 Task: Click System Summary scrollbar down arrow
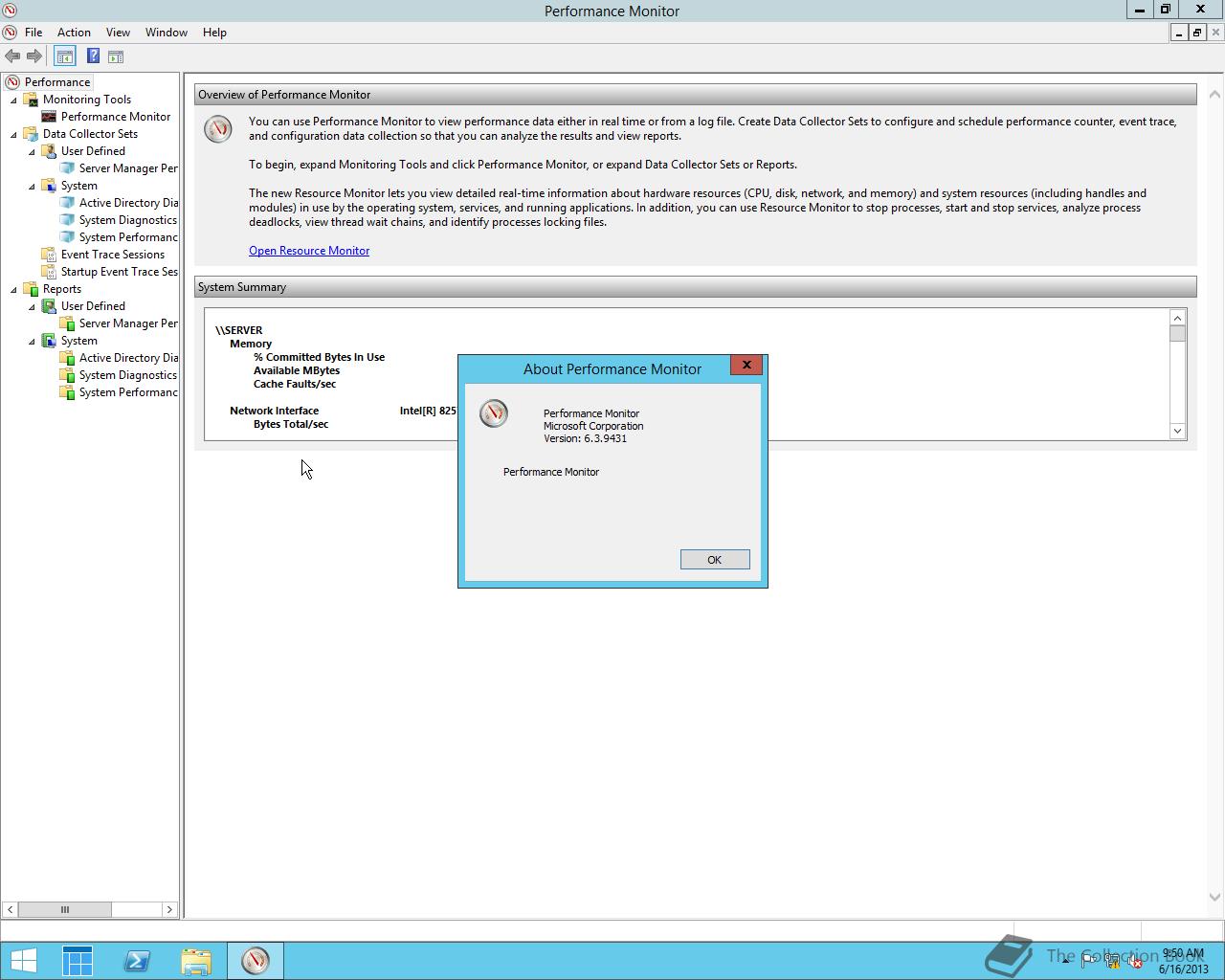click(1177, 432)
